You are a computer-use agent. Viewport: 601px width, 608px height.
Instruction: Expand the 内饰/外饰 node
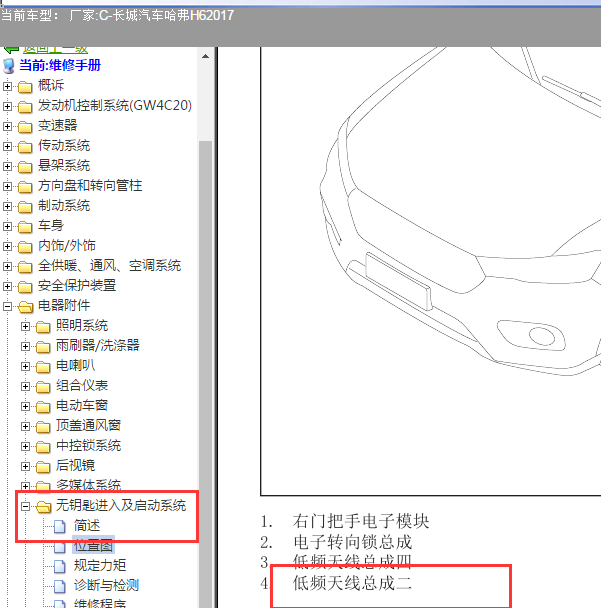pos(7,246)
